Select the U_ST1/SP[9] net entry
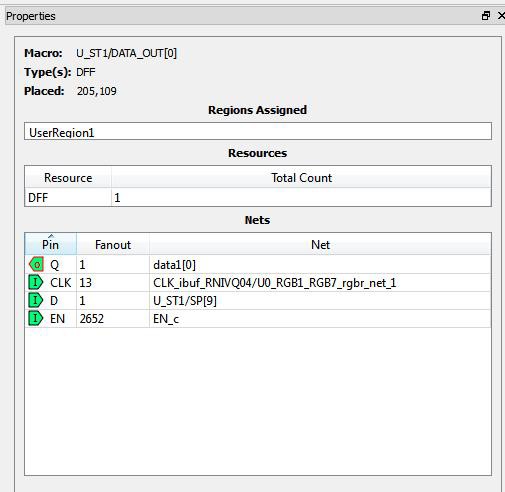This screenshot has height=492, width=505. point(185,301)
